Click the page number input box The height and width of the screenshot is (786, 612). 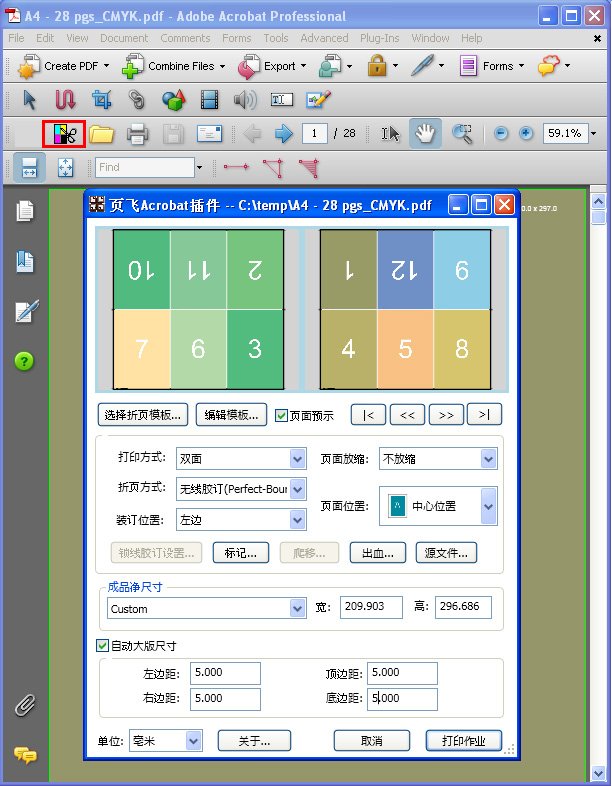click(314, 134)
